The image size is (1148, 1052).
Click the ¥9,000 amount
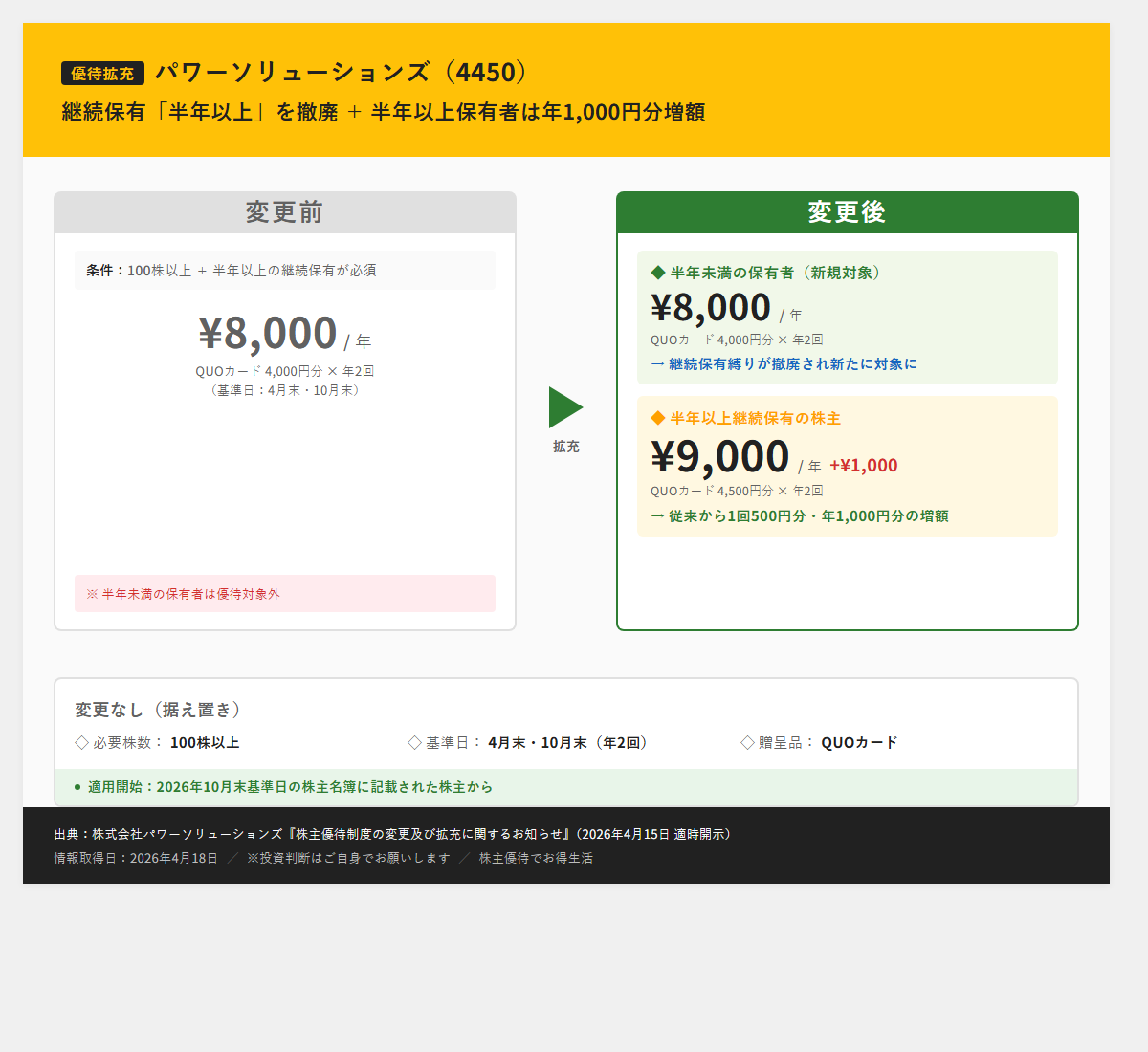click(720, 456)
